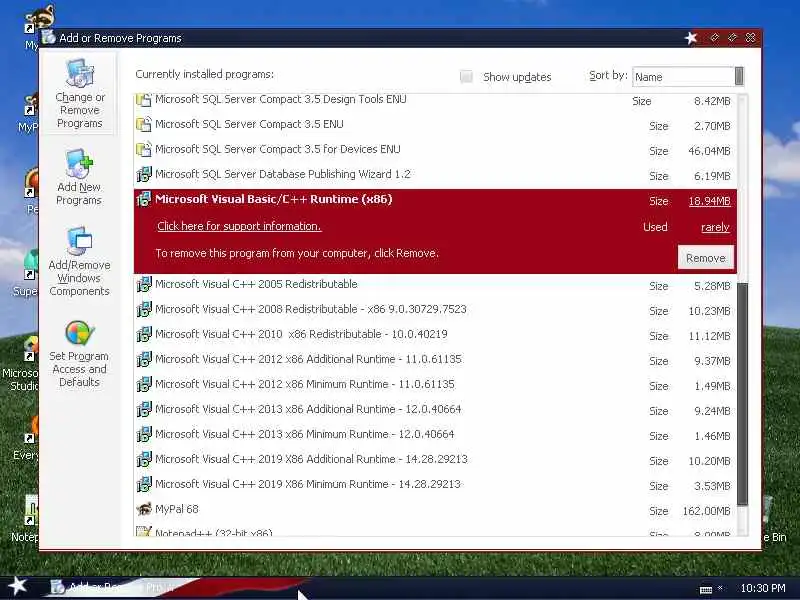Open Click here for support information link
Viewport: 800px width, 600px height.
tap(239, 227)
